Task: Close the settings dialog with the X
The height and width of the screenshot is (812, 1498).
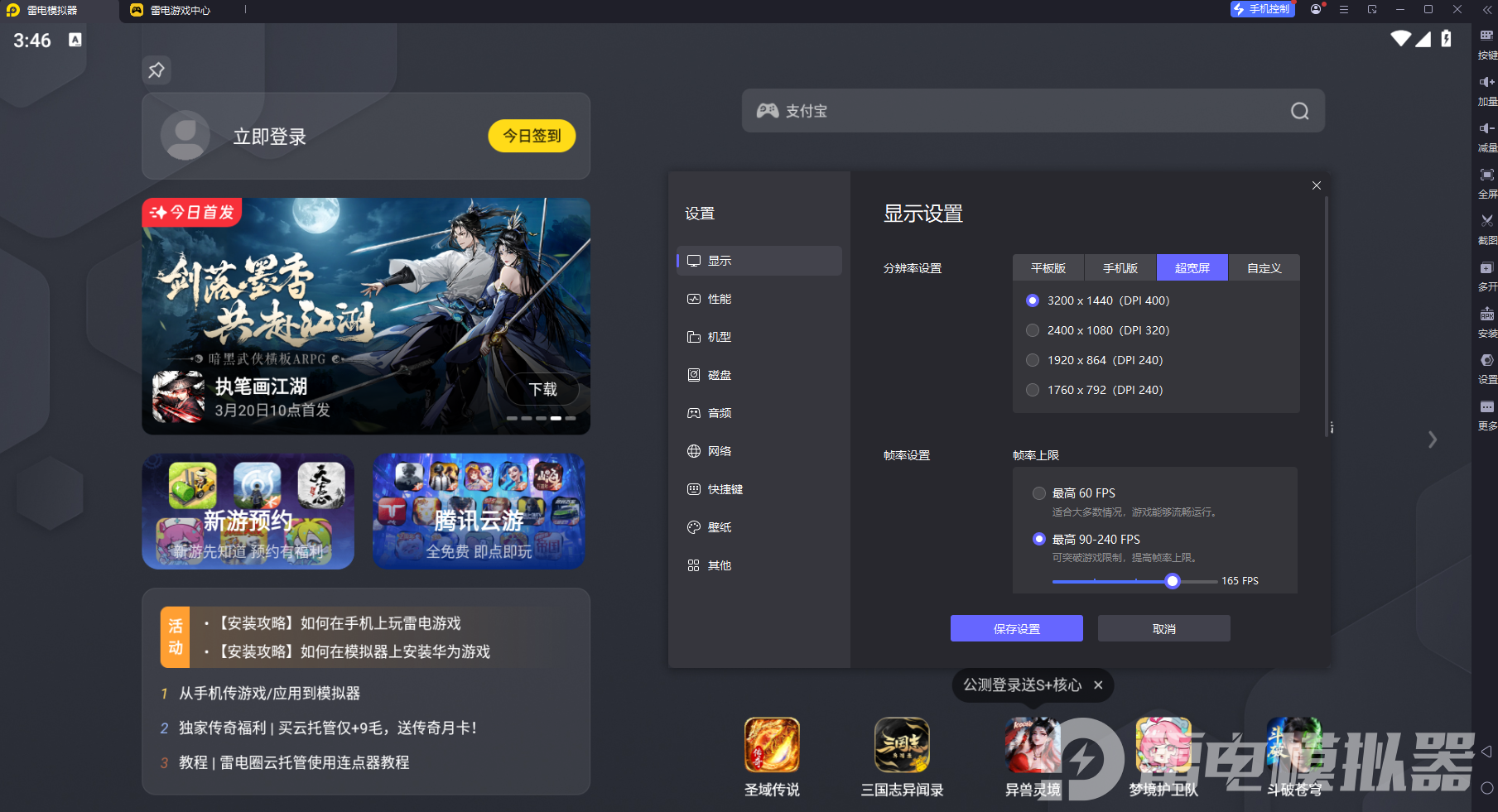Action: coord(1317,185)
